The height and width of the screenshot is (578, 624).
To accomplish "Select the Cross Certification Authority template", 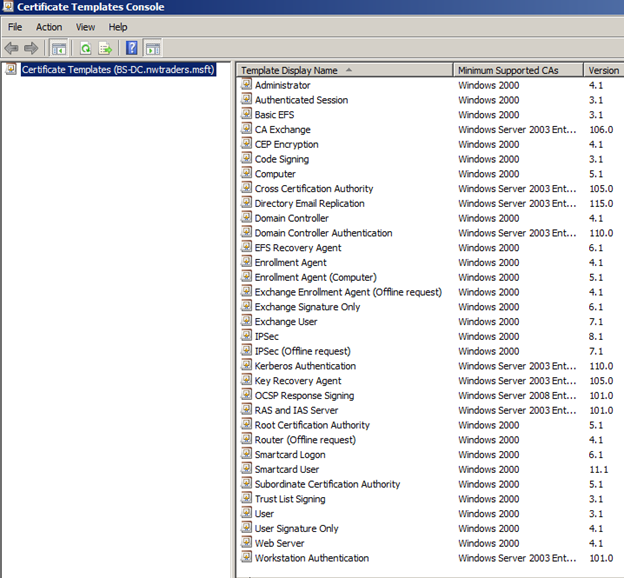I will pyautogui.click(x=314, y=189).
